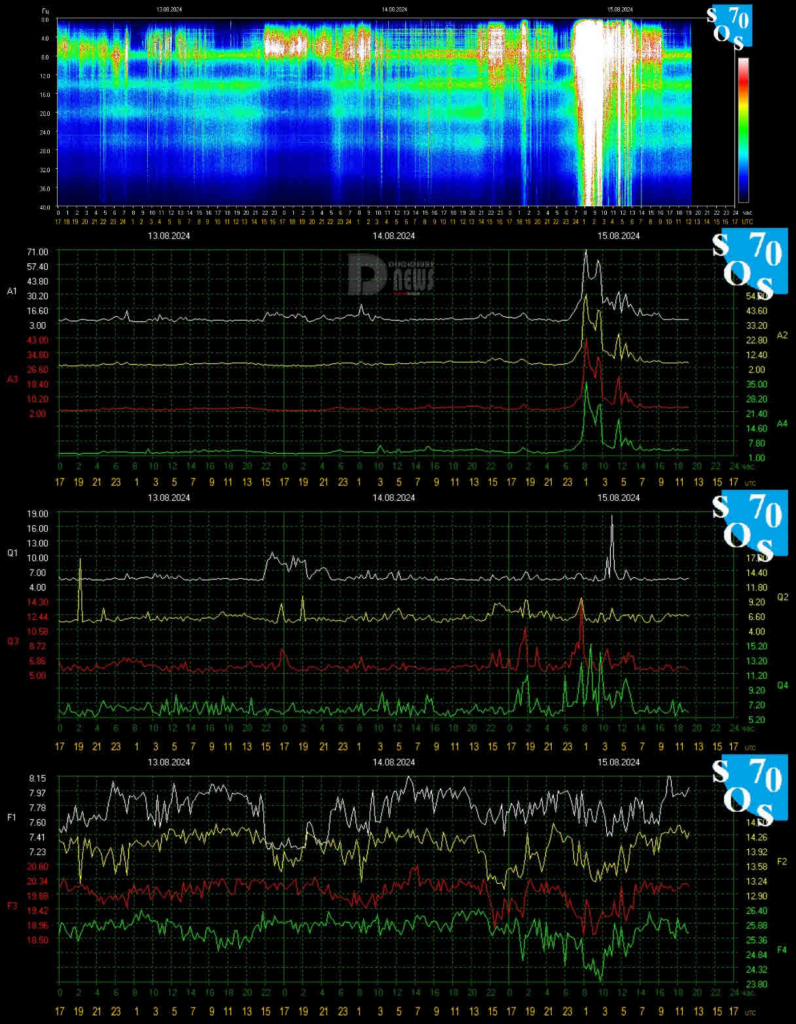
Task: Select the red A3 axis label
Action: 12,379
